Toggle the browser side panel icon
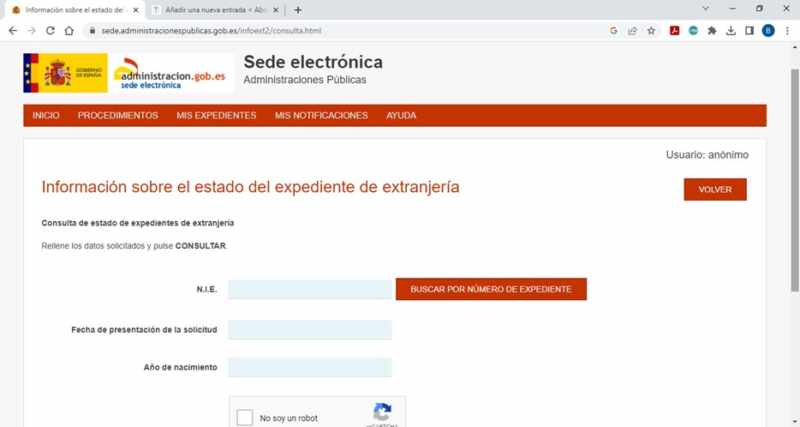Image resolution: width=800 pixels, height=427 pixels. tap(749, 31)
